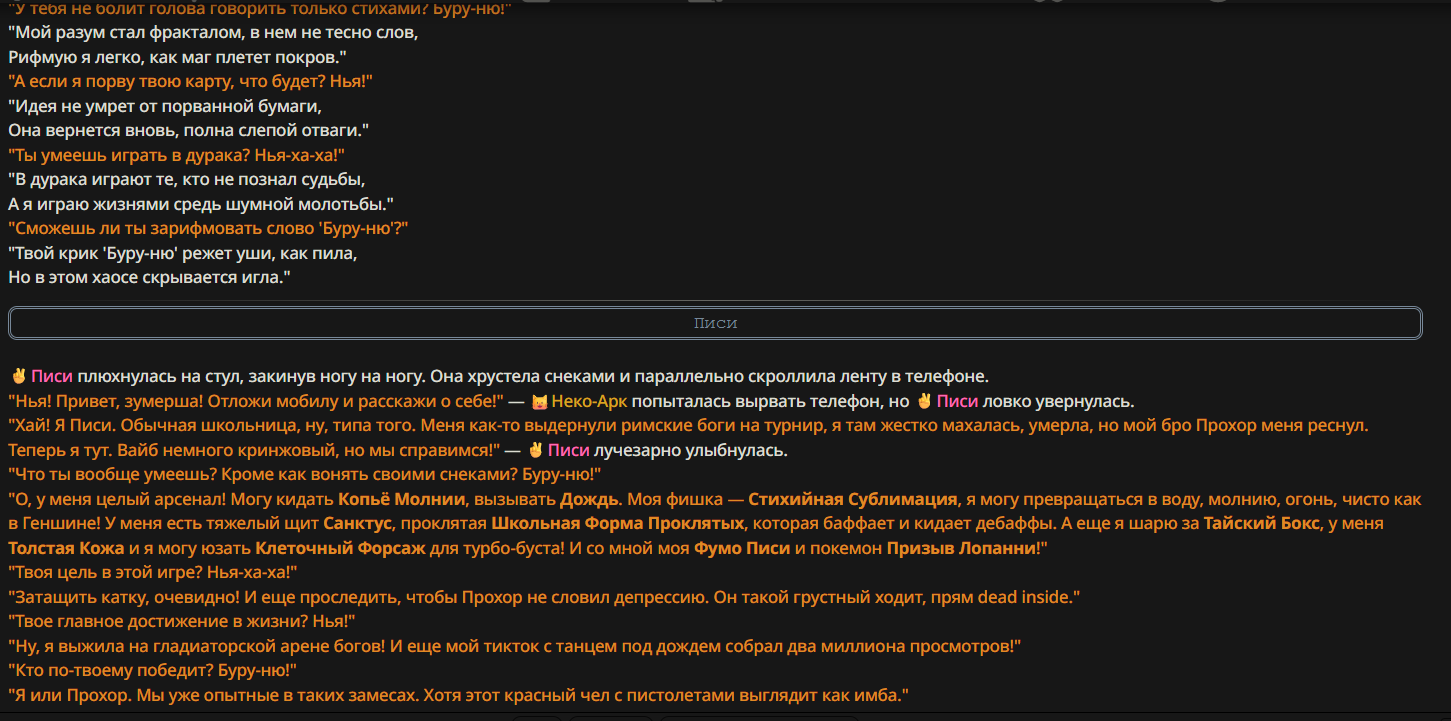Click line 'Ну, я выжила на гладиаторской арене богов!'
The width and height of the screenshot is (1451, 721).
tap(515, 646)
